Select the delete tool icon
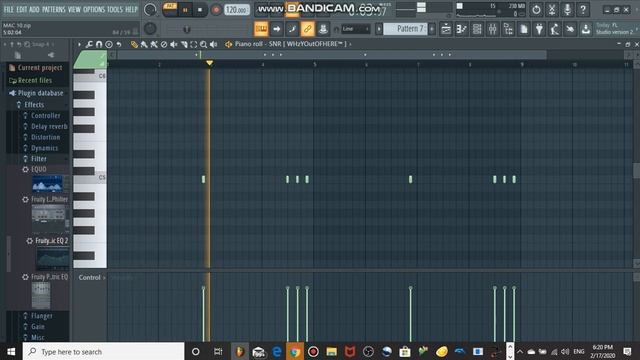This screenshot has height=360, width=640. pyautogui.click(x=164, y=44)
